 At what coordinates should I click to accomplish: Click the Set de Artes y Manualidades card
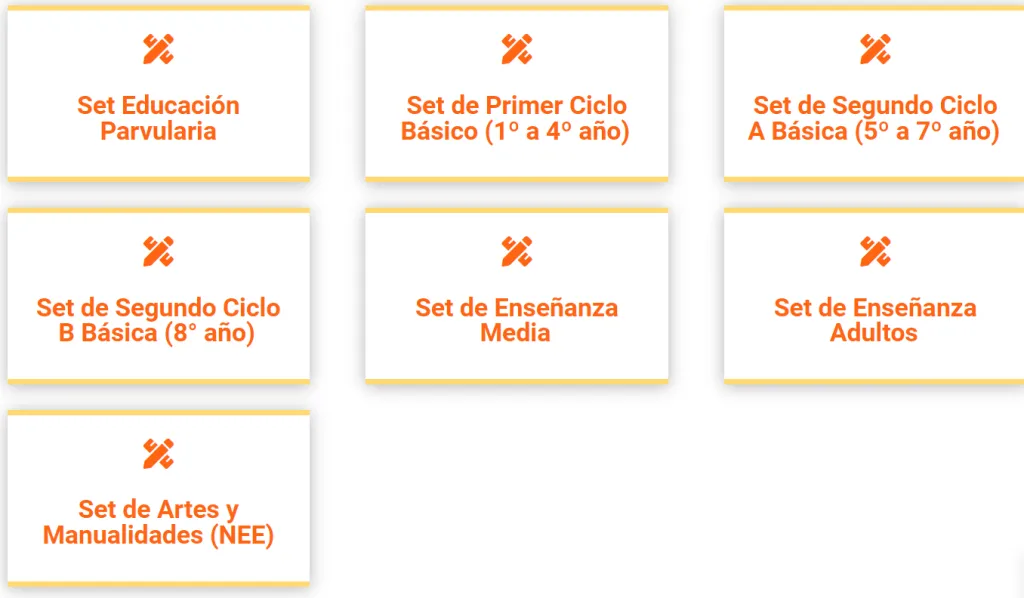pyautogui.click(x=158, y=496)
